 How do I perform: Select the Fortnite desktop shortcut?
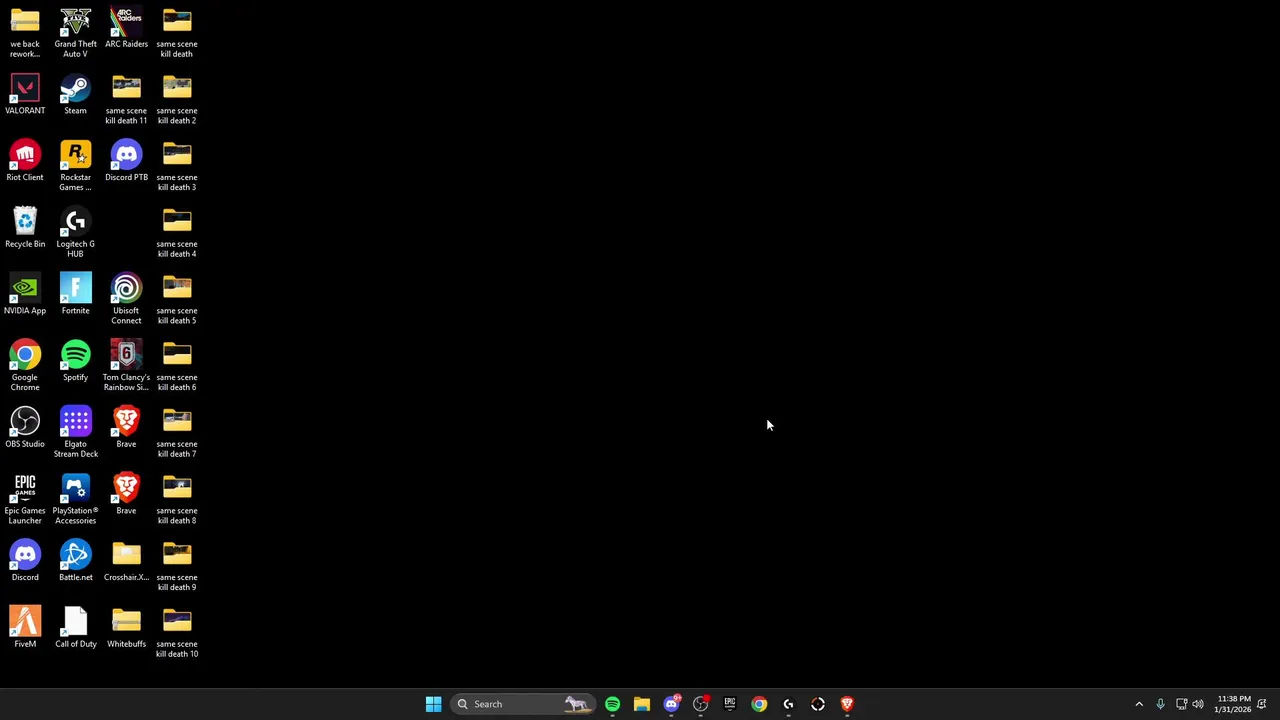coord(75,294)
